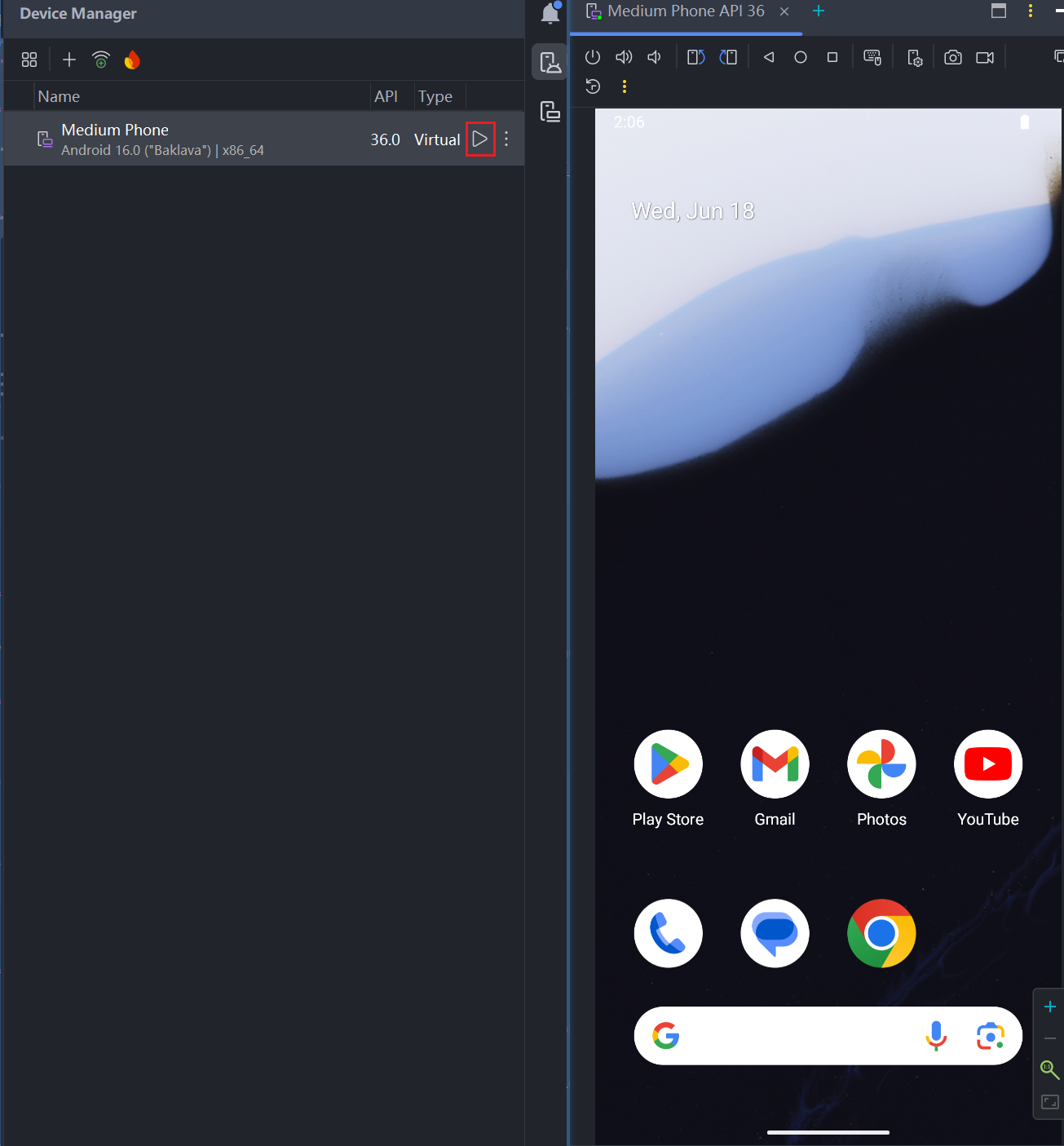Open Firebase remote devices icon
The height and width of the screenshot is (1146, 1064).
tap(132, 60)
